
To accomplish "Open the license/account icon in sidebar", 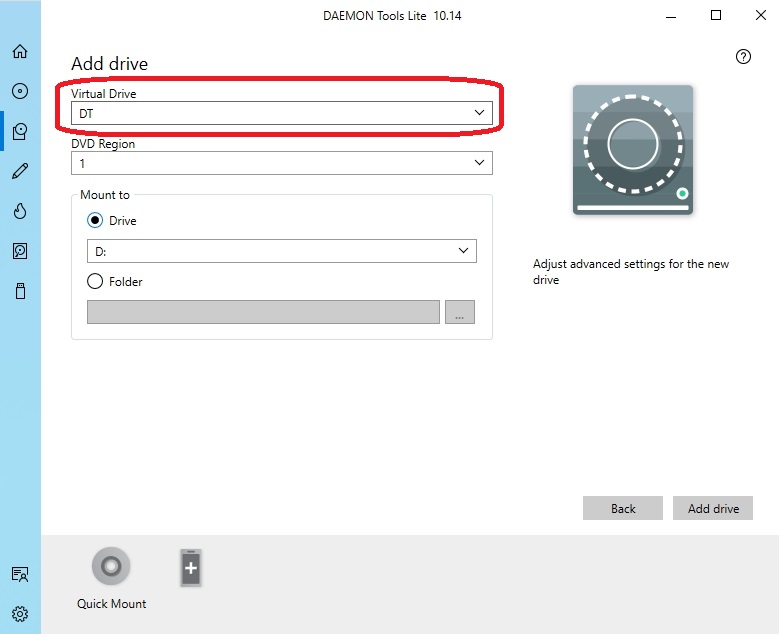I will click(20, 574).
